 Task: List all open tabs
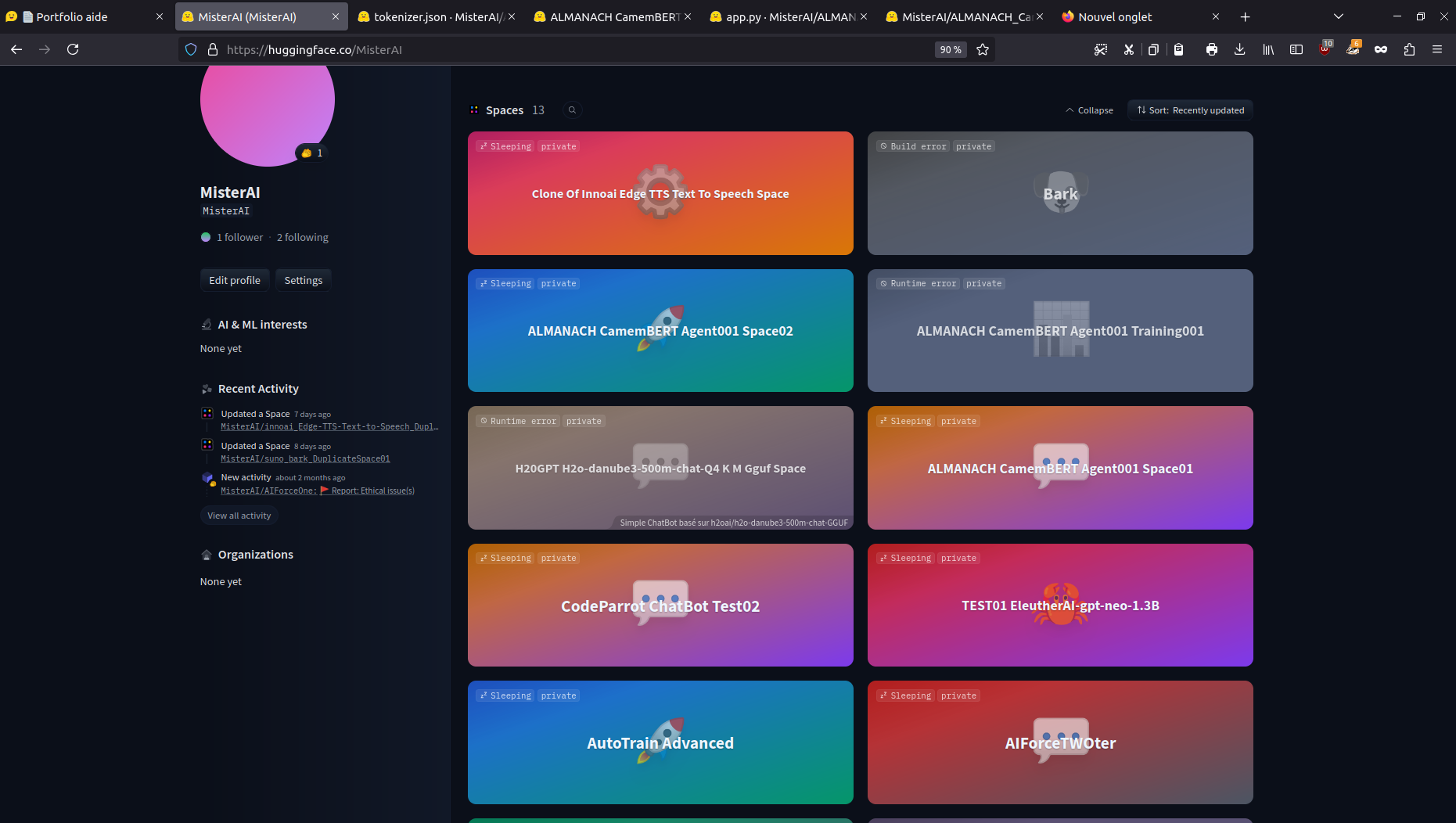[x=1339, y=16]
